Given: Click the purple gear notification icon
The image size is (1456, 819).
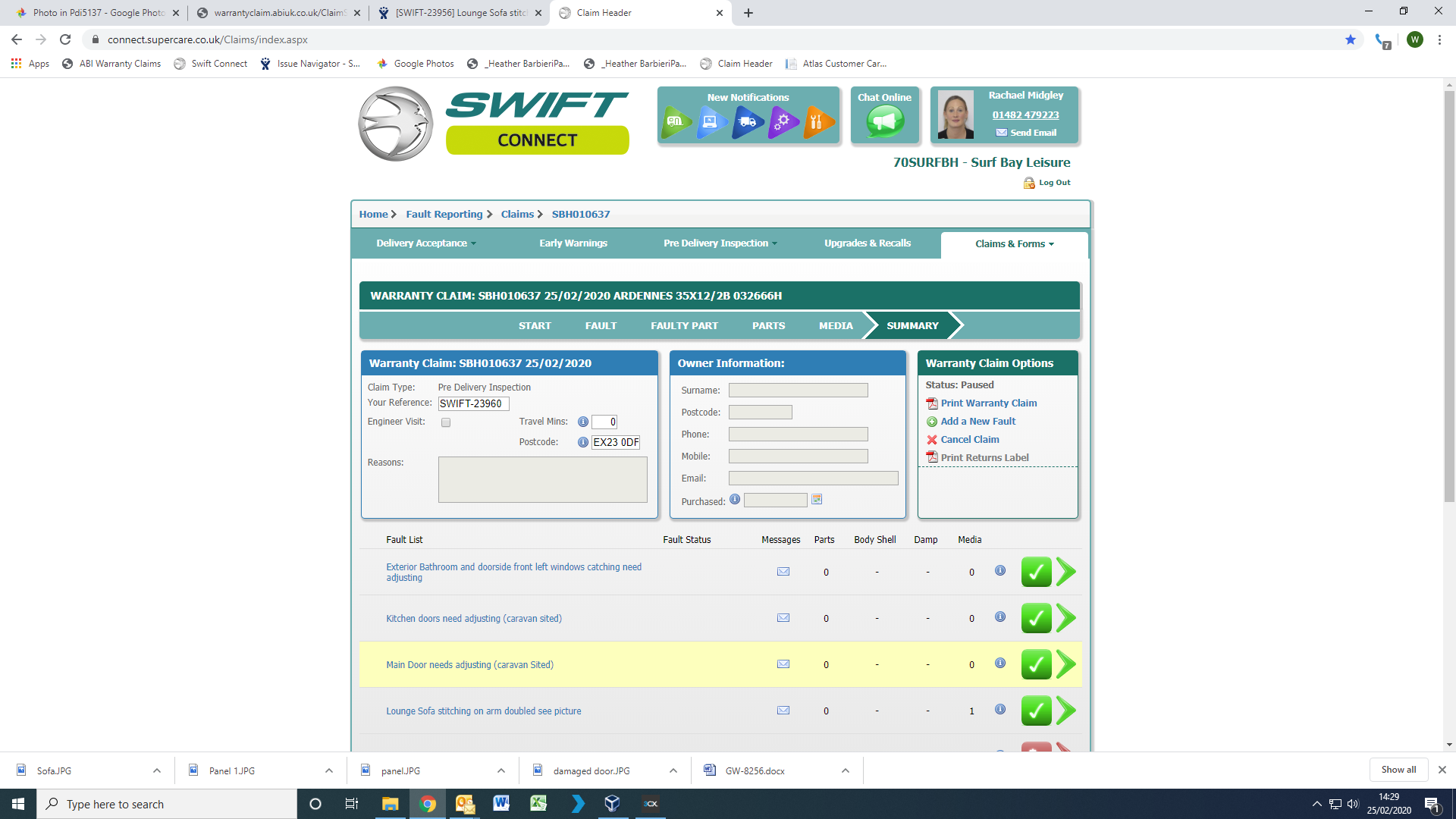Looking at the screenshot, I should pos(783,121).
